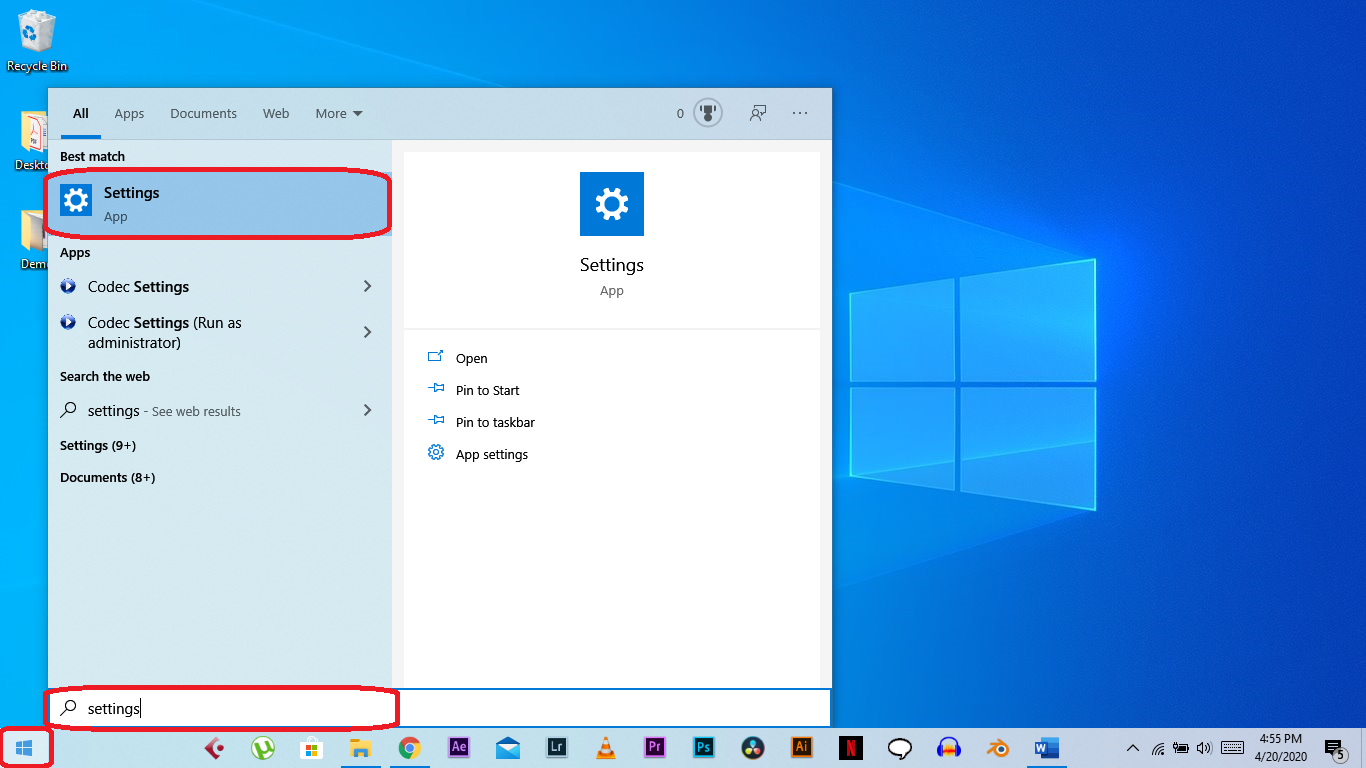Launch Adobe Photoshop from taskbar

coord(704,748)
